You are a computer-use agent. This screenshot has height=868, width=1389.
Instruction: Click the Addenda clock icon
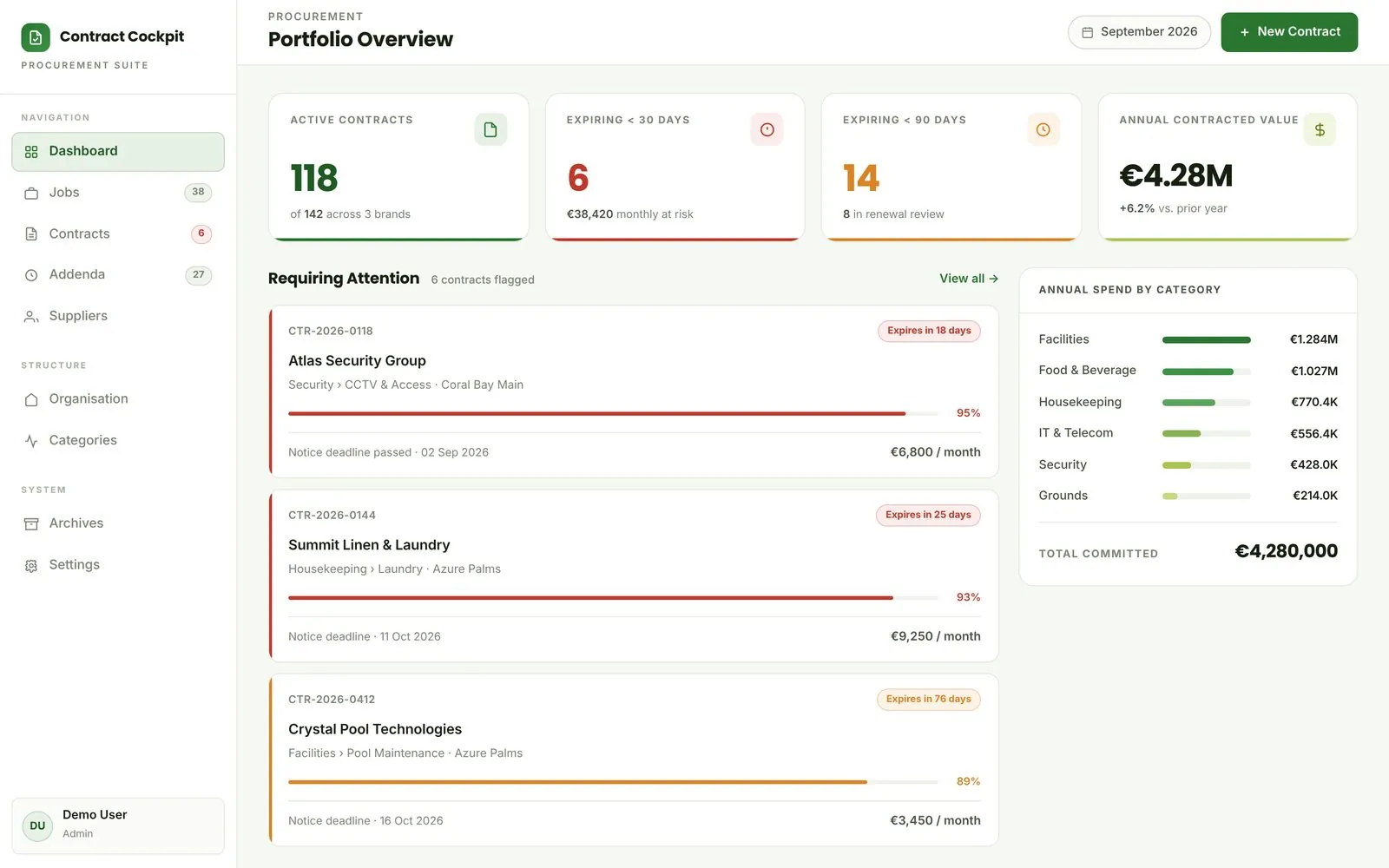click(x=31, y=275)
